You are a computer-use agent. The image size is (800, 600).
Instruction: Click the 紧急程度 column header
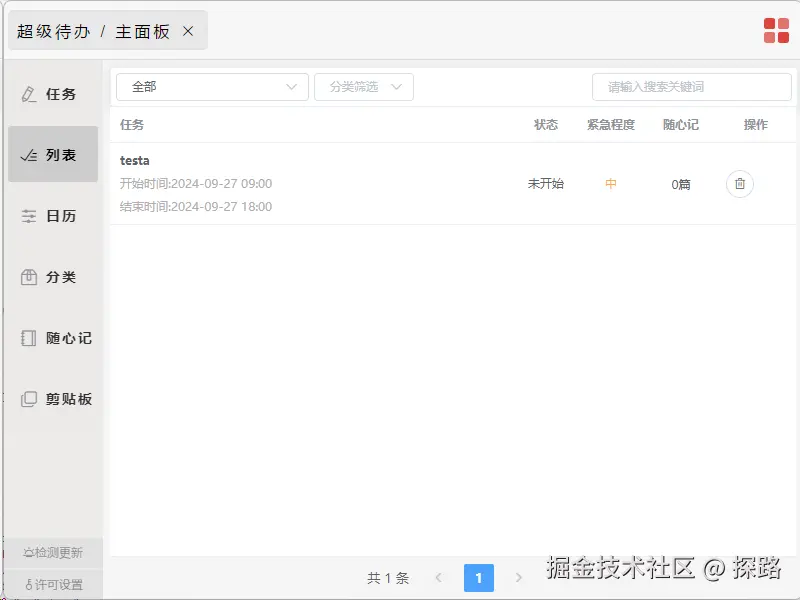pyautogui.click(x=611, y=124)
